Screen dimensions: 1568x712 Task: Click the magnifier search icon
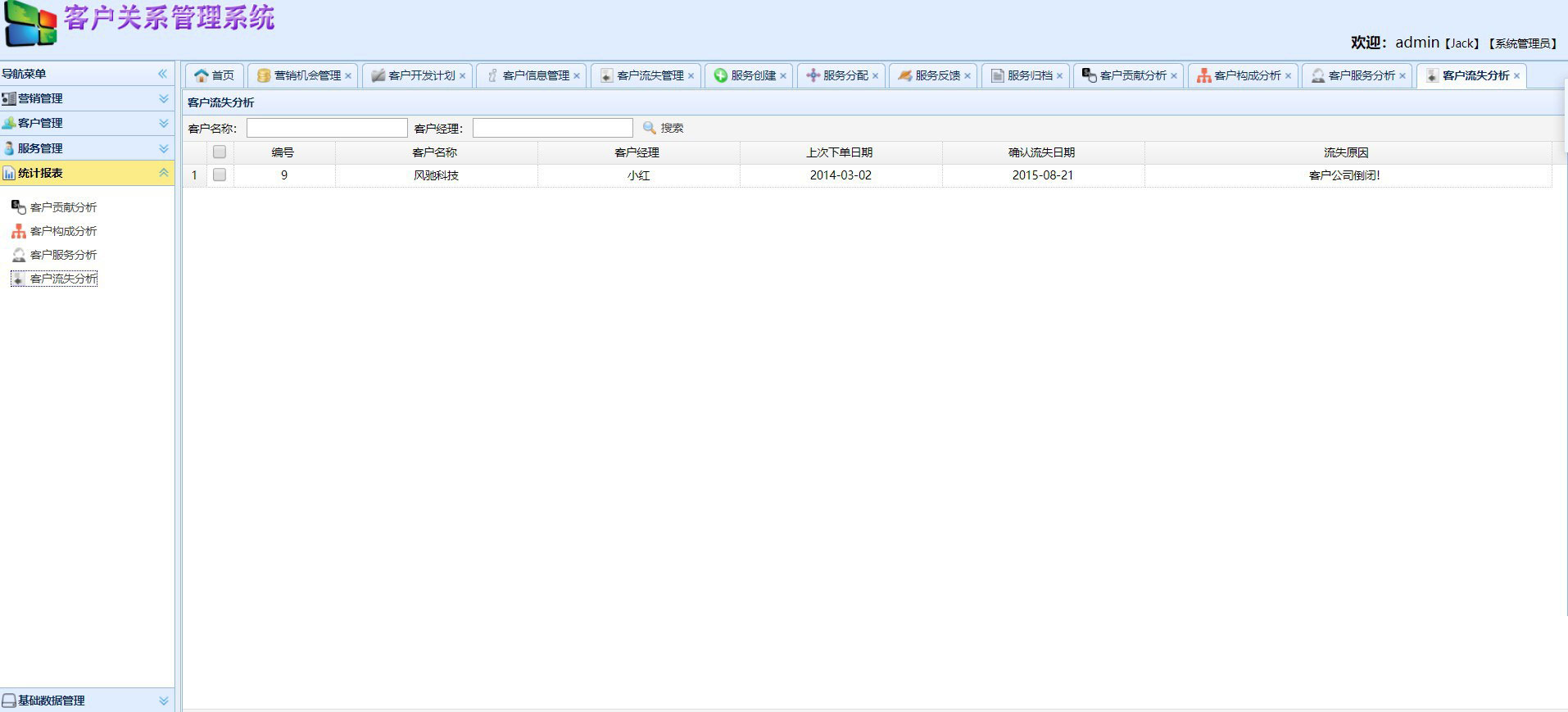pos(649,128)
